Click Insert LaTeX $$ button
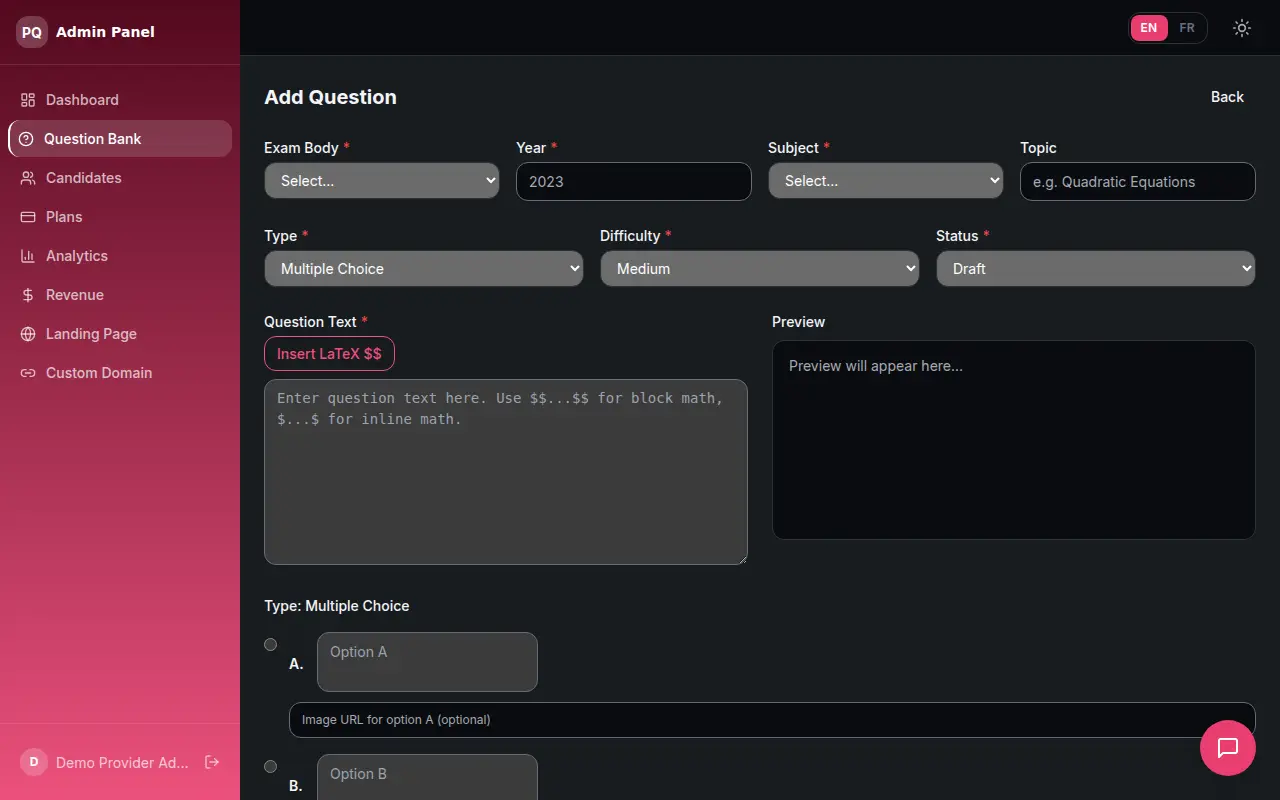Screen dimensions: 1280x800 329,354
